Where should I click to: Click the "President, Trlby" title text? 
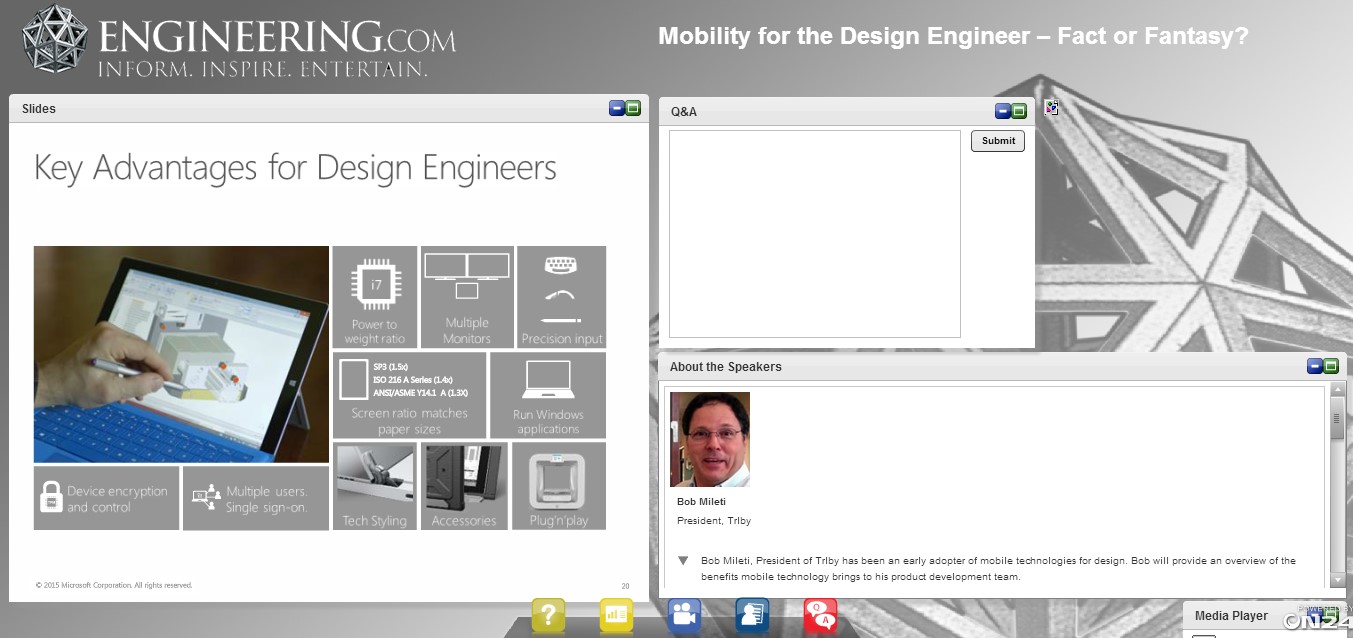pos(714,521)
